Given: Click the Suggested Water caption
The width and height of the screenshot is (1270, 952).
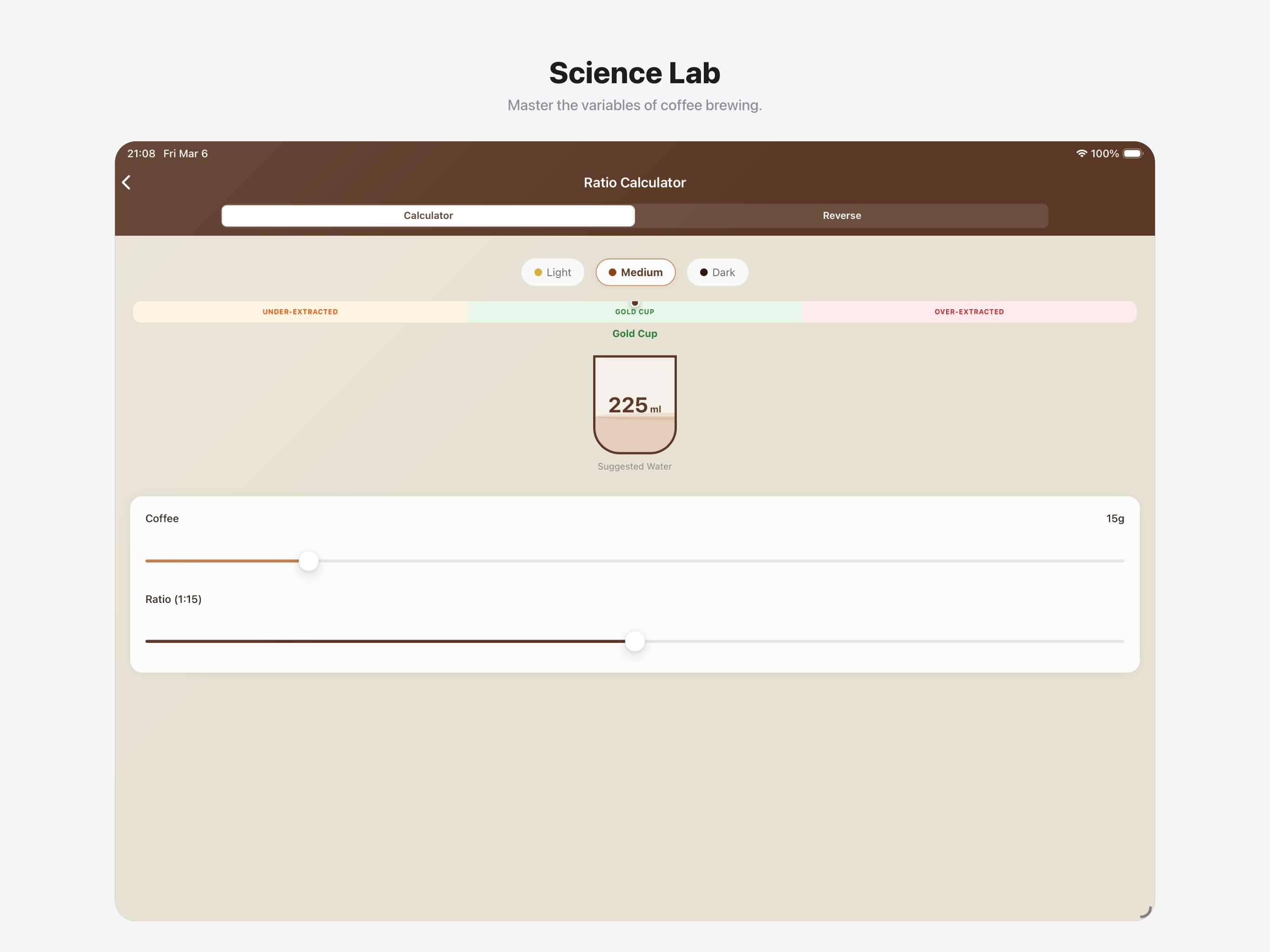Looking at the screenshot, I should (x=635, y=466).
